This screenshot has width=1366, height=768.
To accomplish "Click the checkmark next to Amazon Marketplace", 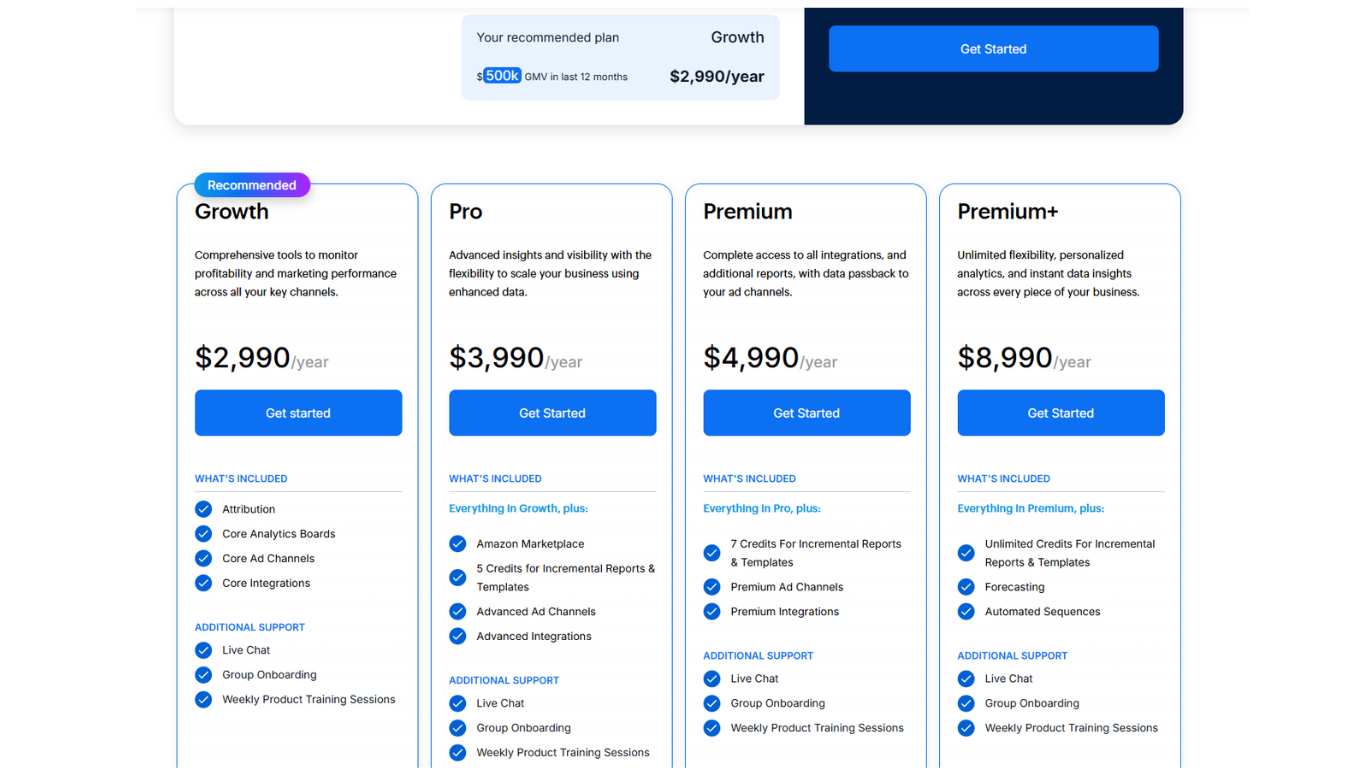I will pyautogui.click(x=458, y=543).
